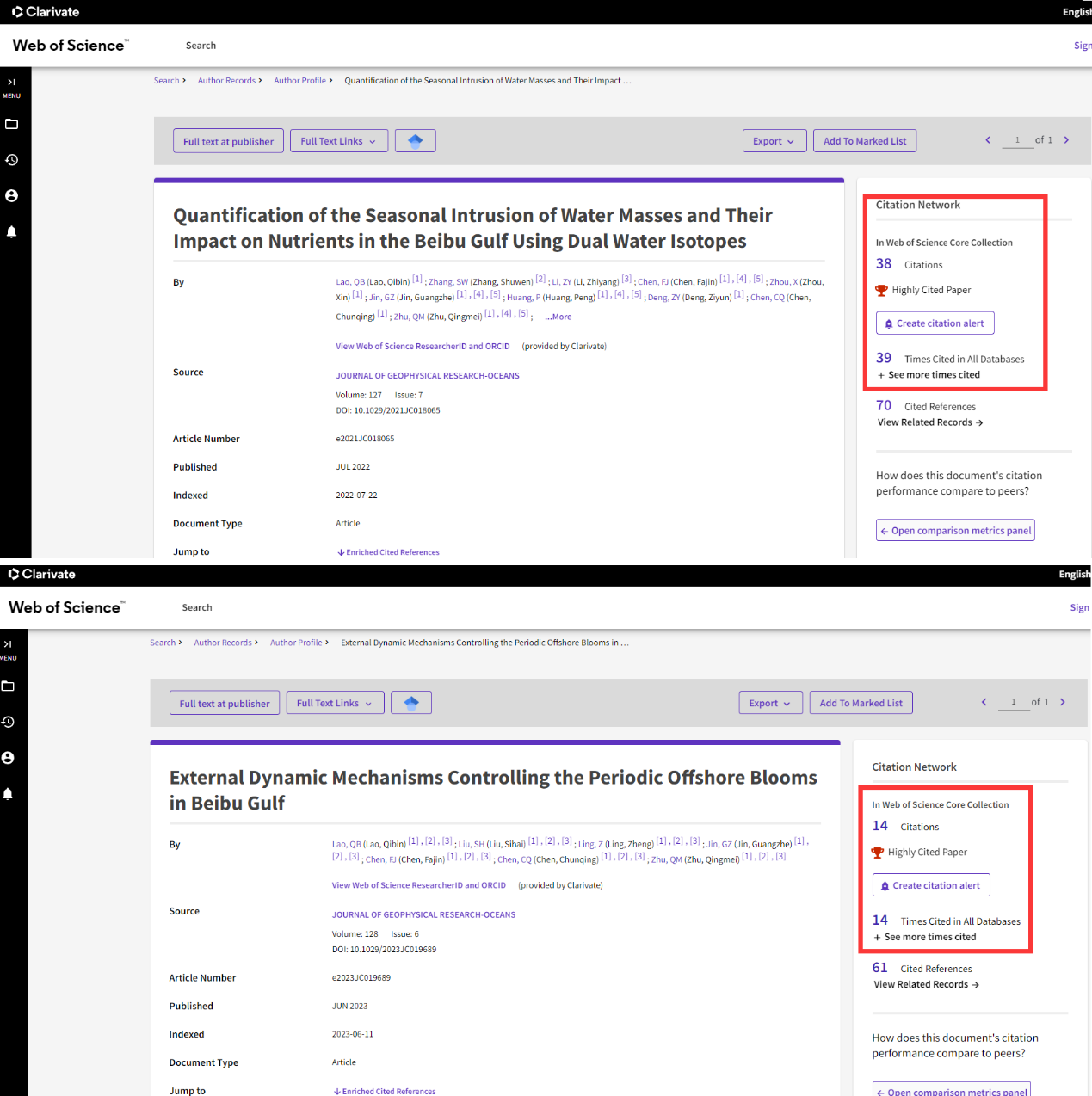Go to next record arrow above the Quantification article
Image resolution: width=1092 pixels, height=1096 pixels.
(x=1066, y=140)
